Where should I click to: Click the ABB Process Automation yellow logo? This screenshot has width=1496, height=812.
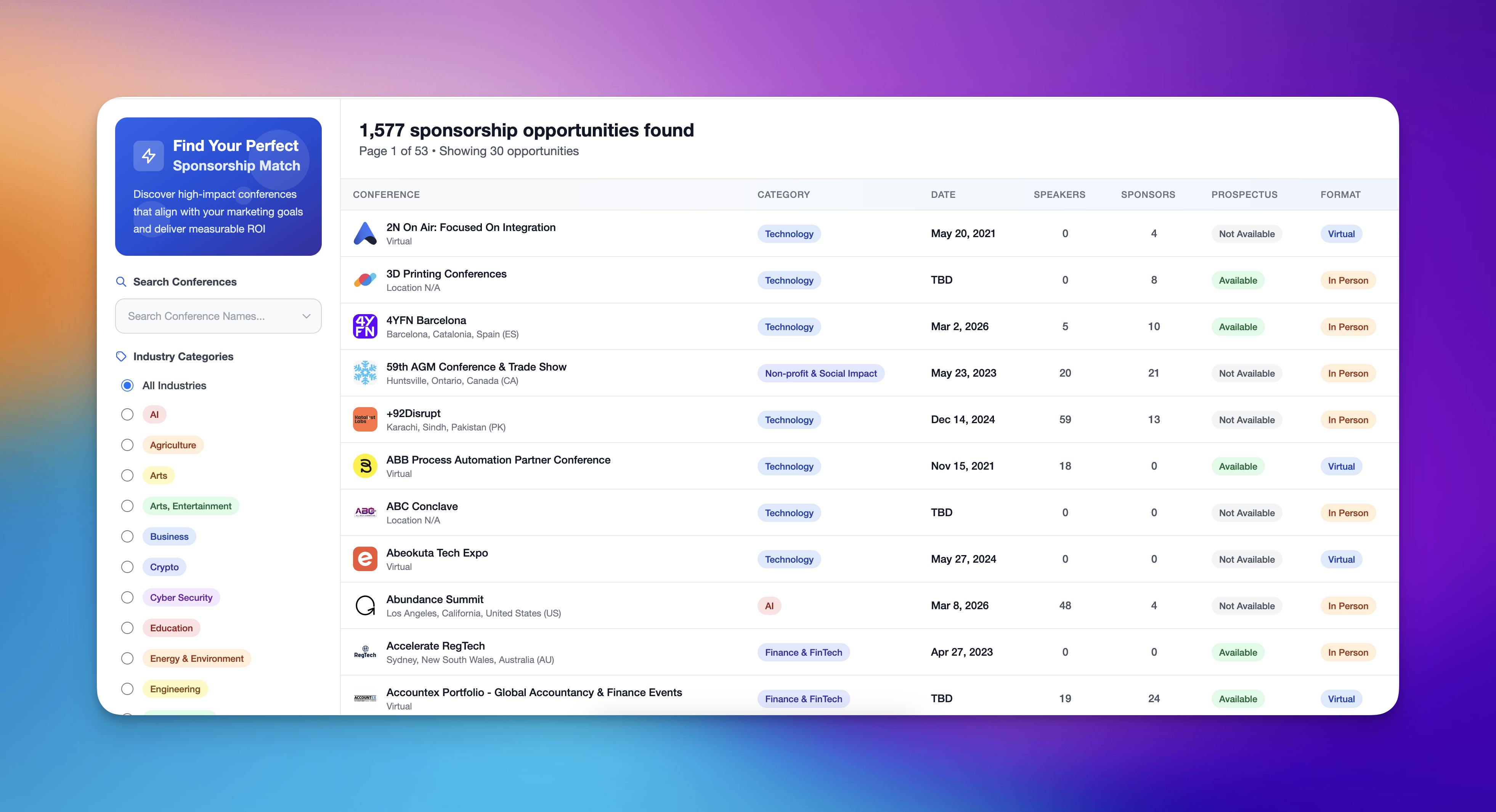click(365, 466)
